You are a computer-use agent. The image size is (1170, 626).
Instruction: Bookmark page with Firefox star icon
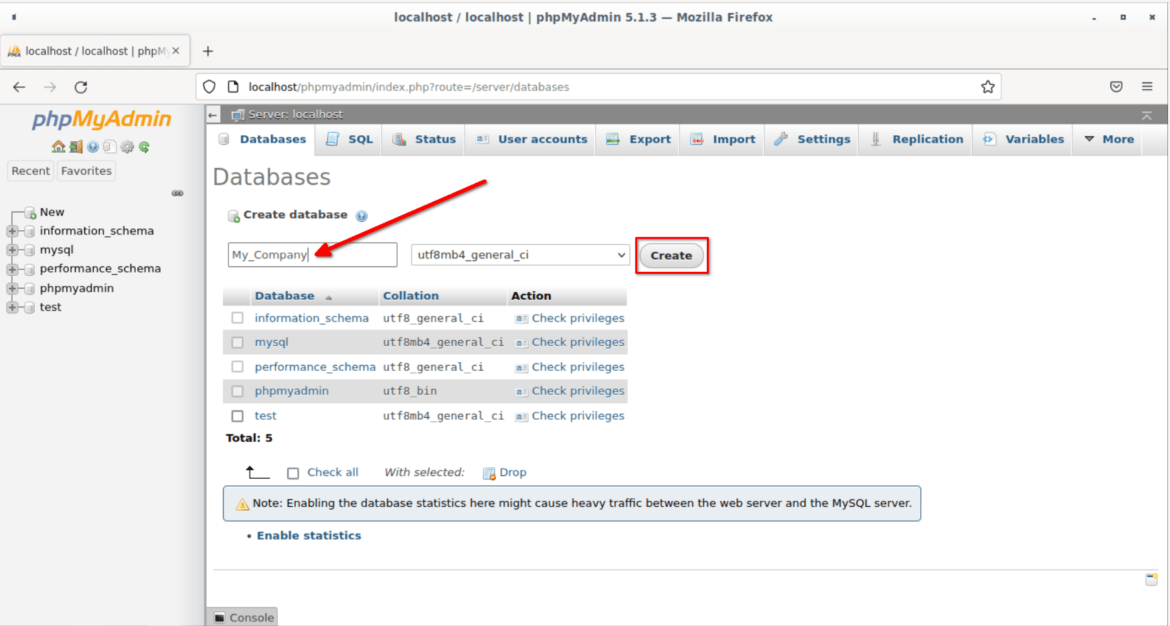[x=988, y=87]
